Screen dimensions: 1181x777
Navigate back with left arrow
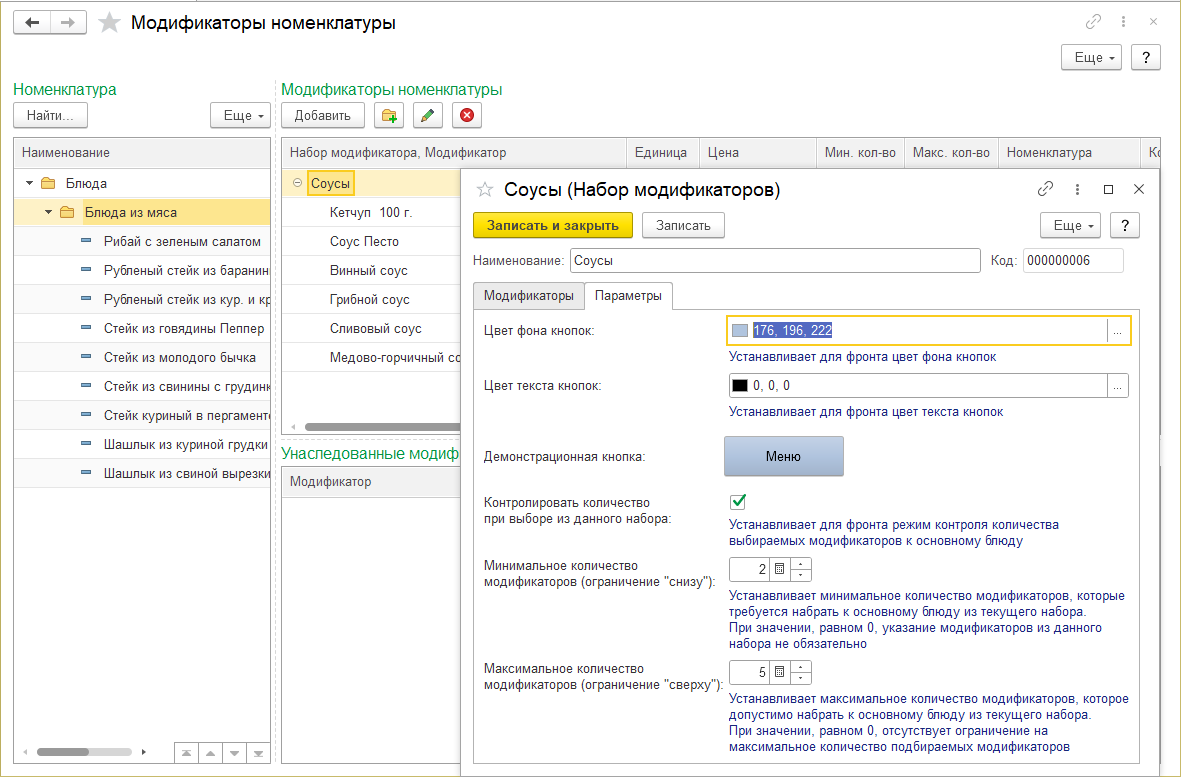pos(32,23)
